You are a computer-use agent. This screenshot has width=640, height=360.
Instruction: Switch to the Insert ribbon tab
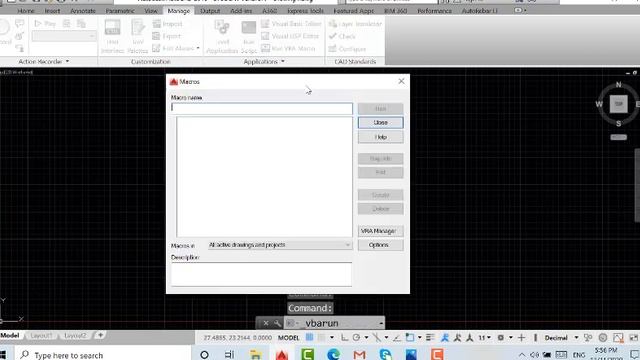coord(52,11)
